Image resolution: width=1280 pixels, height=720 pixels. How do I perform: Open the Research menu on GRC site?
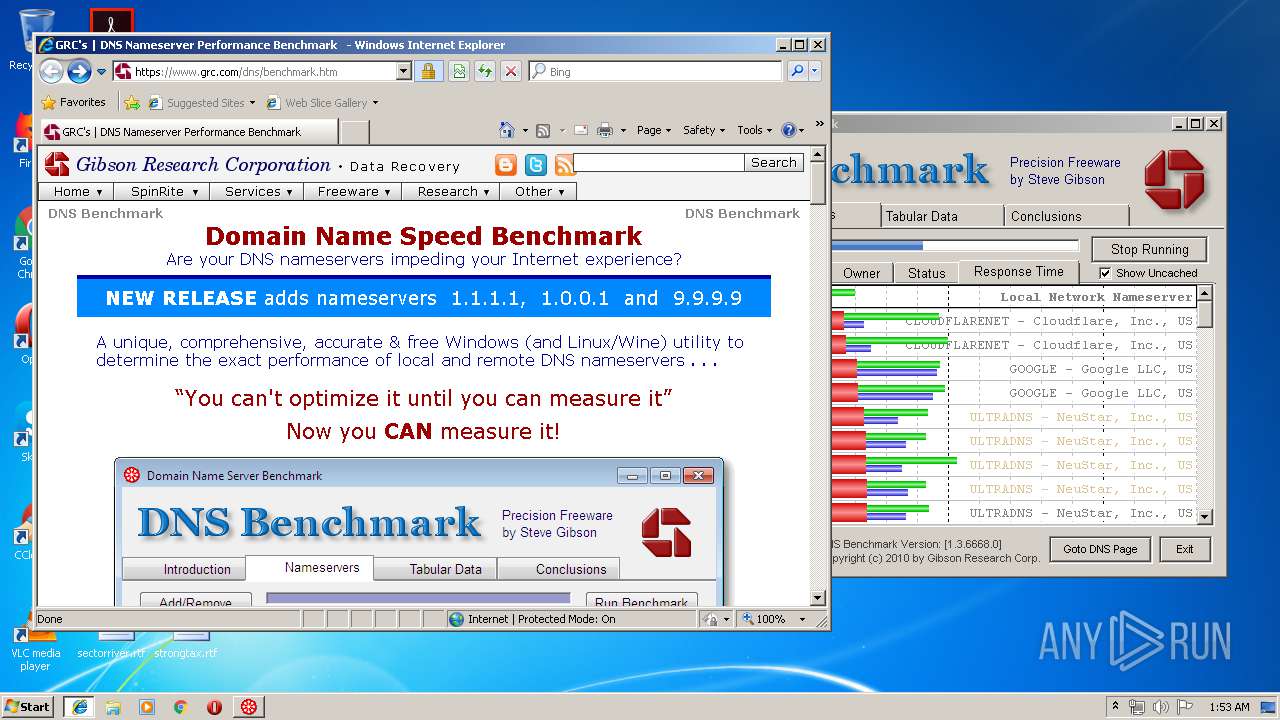(452, 191)
